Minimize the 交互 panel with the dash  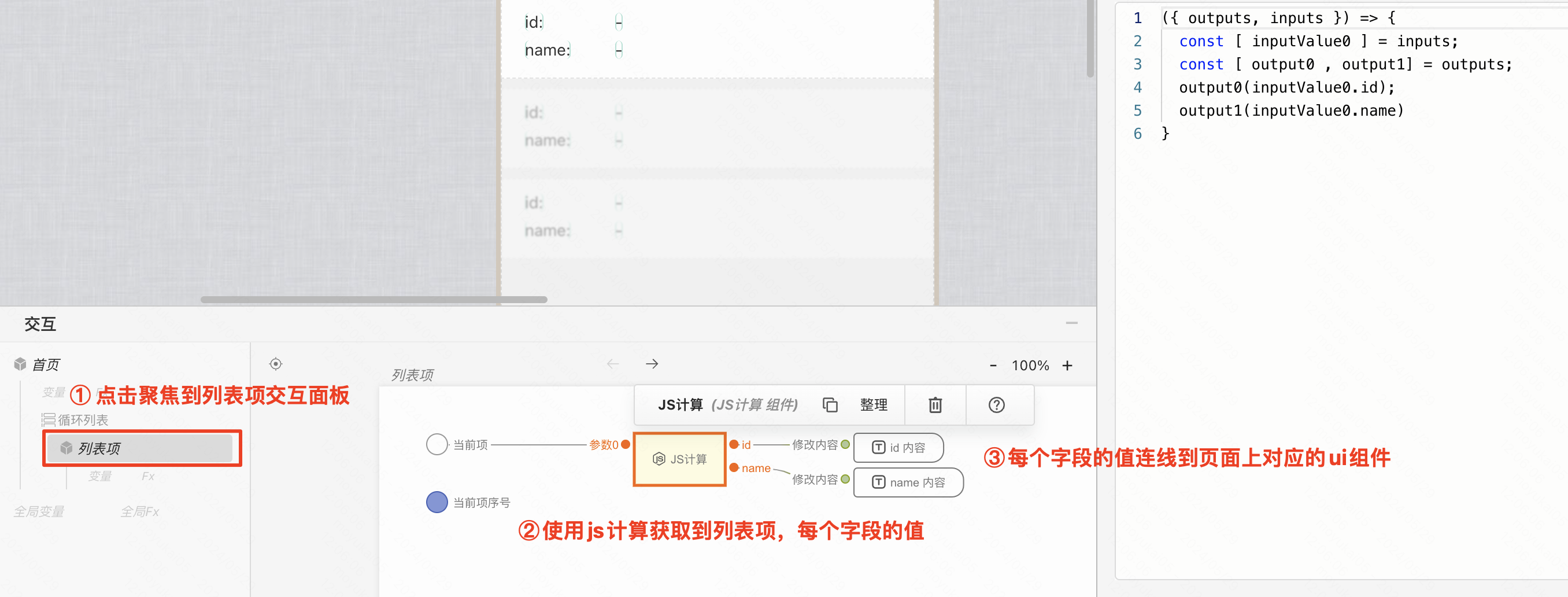coord(1071,323)
